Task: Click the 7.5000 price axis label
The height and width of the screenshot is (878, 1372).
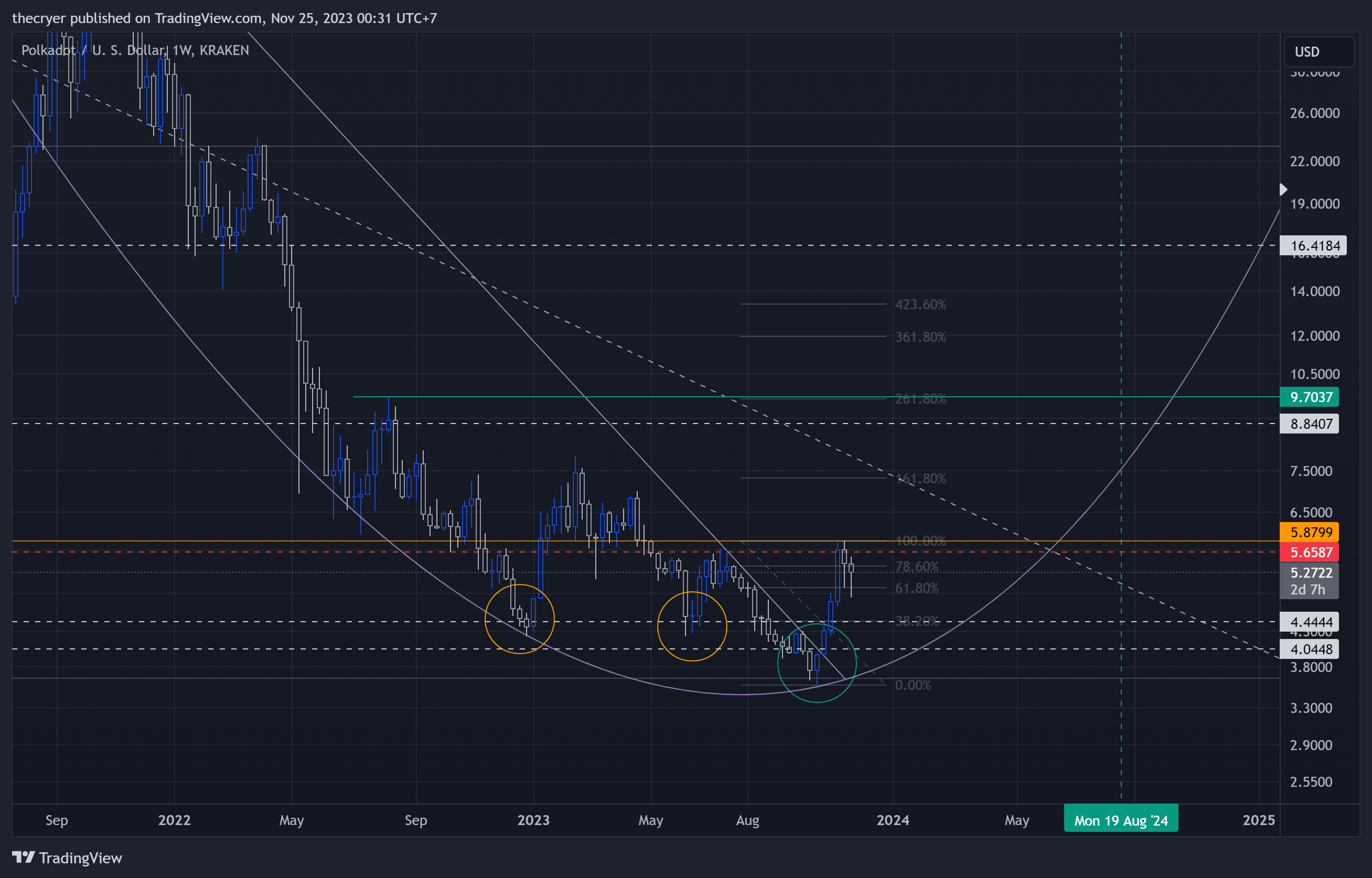Action: coord(1312,471)
